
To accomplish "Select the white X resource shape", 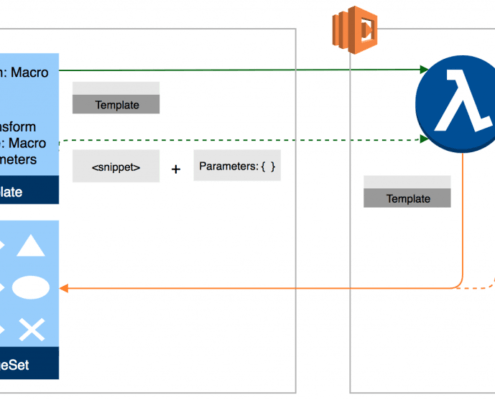I will click(x=32, y=330).
